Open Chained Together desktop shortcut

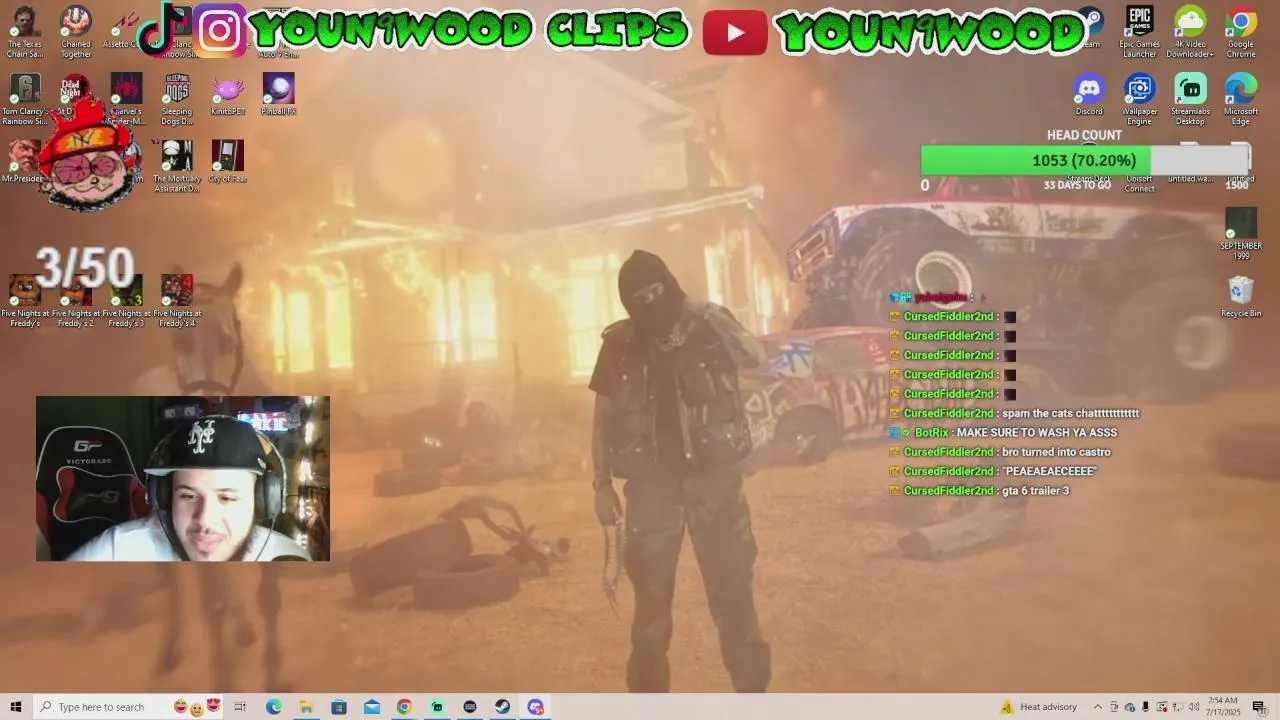(x=75, y=31)
